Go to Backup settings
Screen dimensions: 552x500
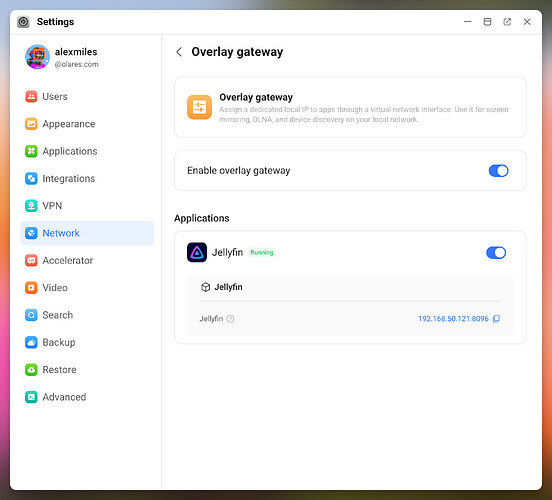pyautogui.click(x=87, y=342)
